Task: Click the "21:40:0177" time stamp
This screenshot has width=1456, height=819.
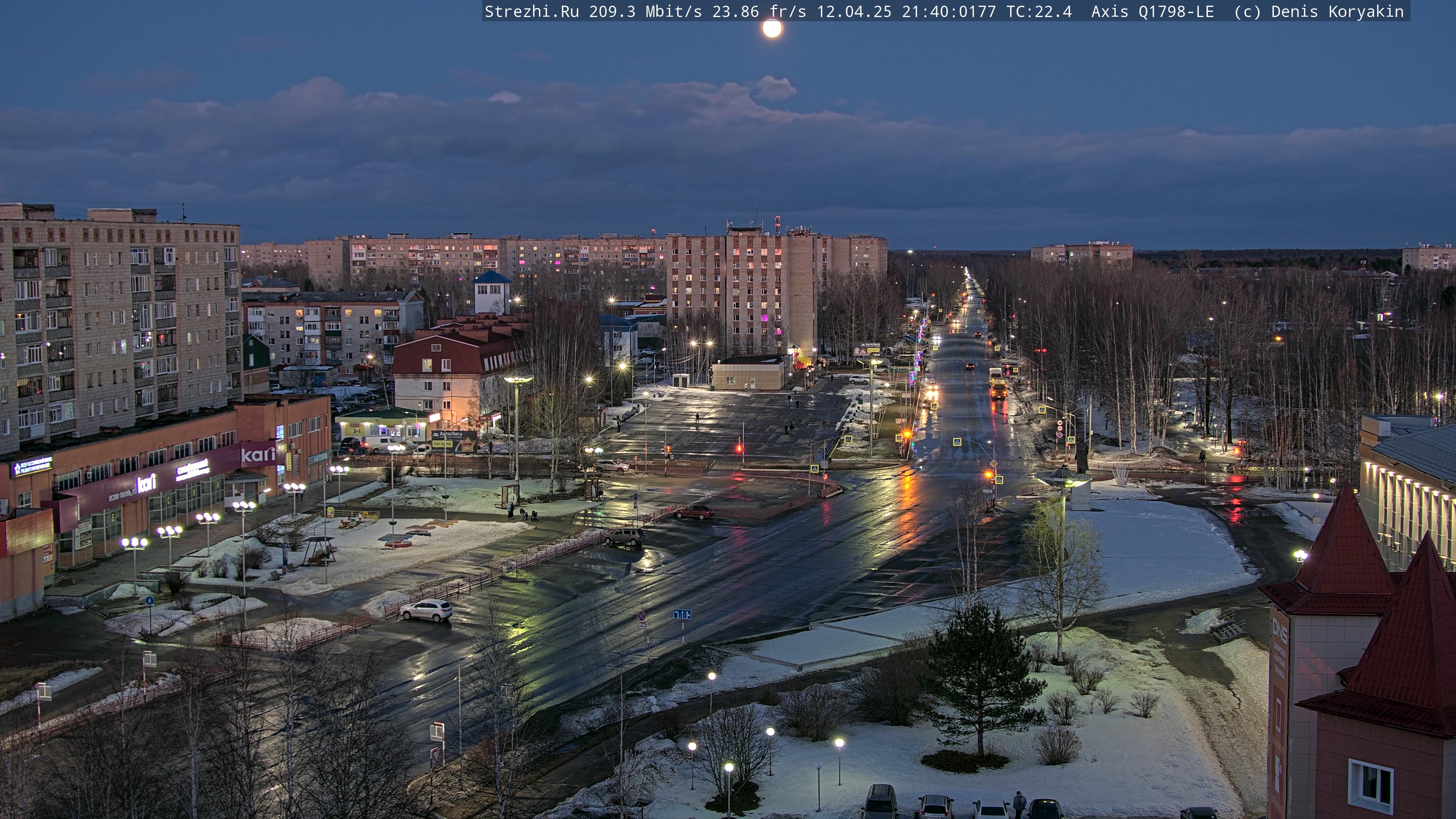Action: point(949,12)
